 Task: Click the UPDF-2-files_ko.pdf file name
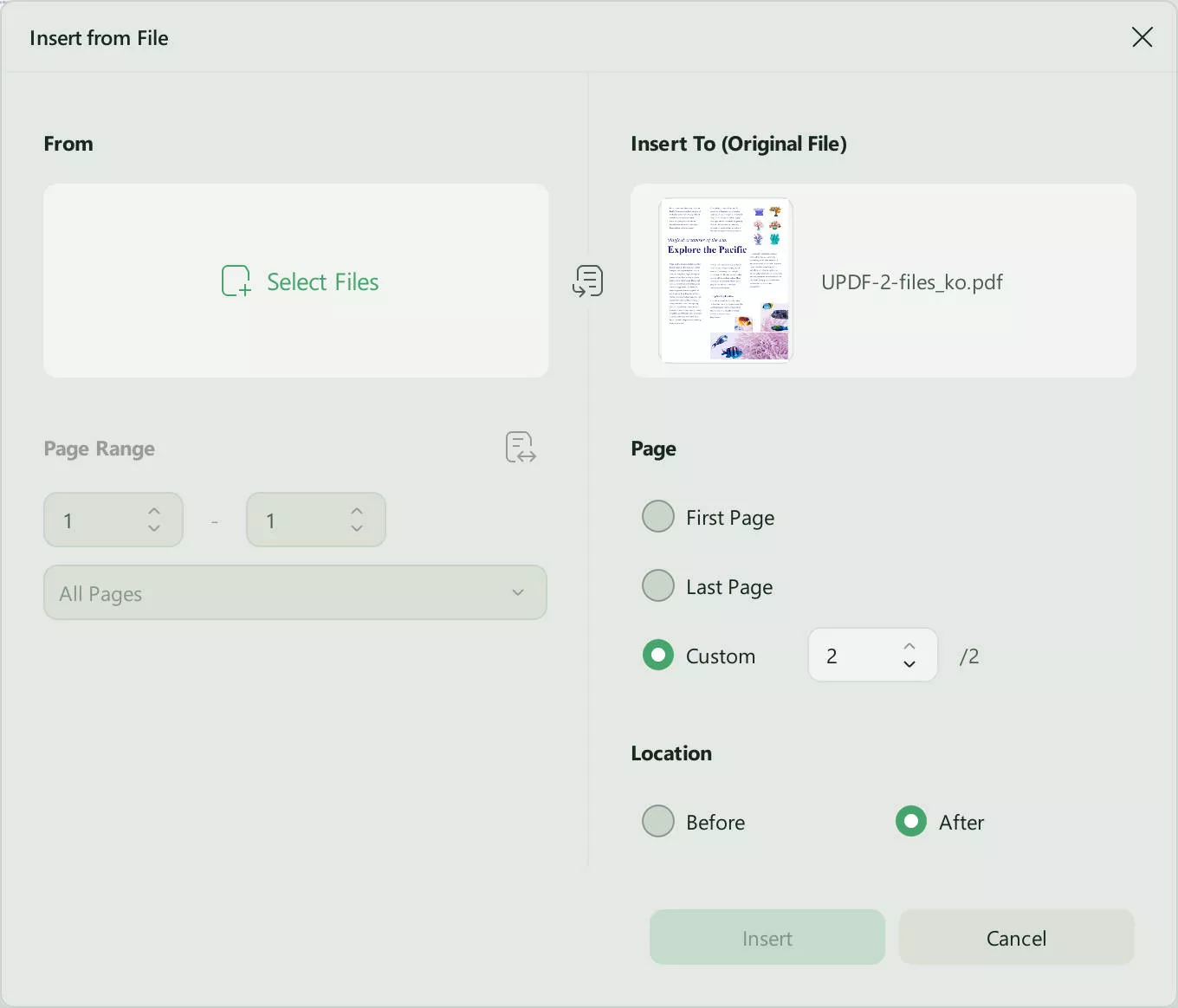click(x=912, y=281)
